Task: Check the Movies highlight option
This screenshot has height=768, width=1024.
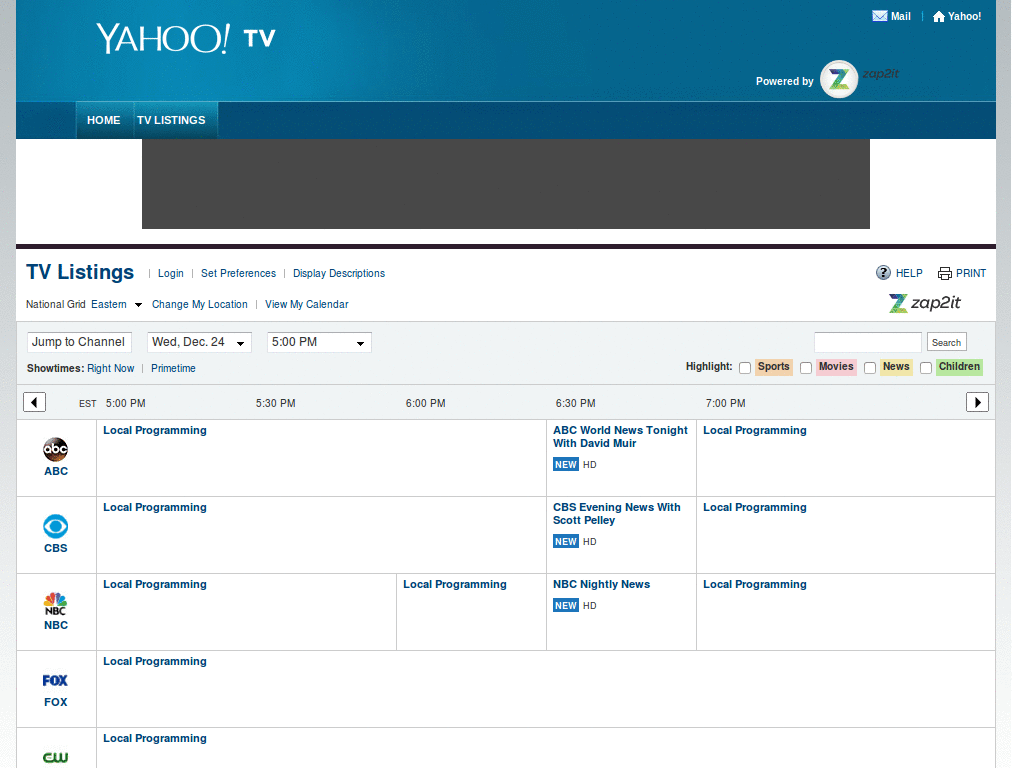Action: pos(806,367)
